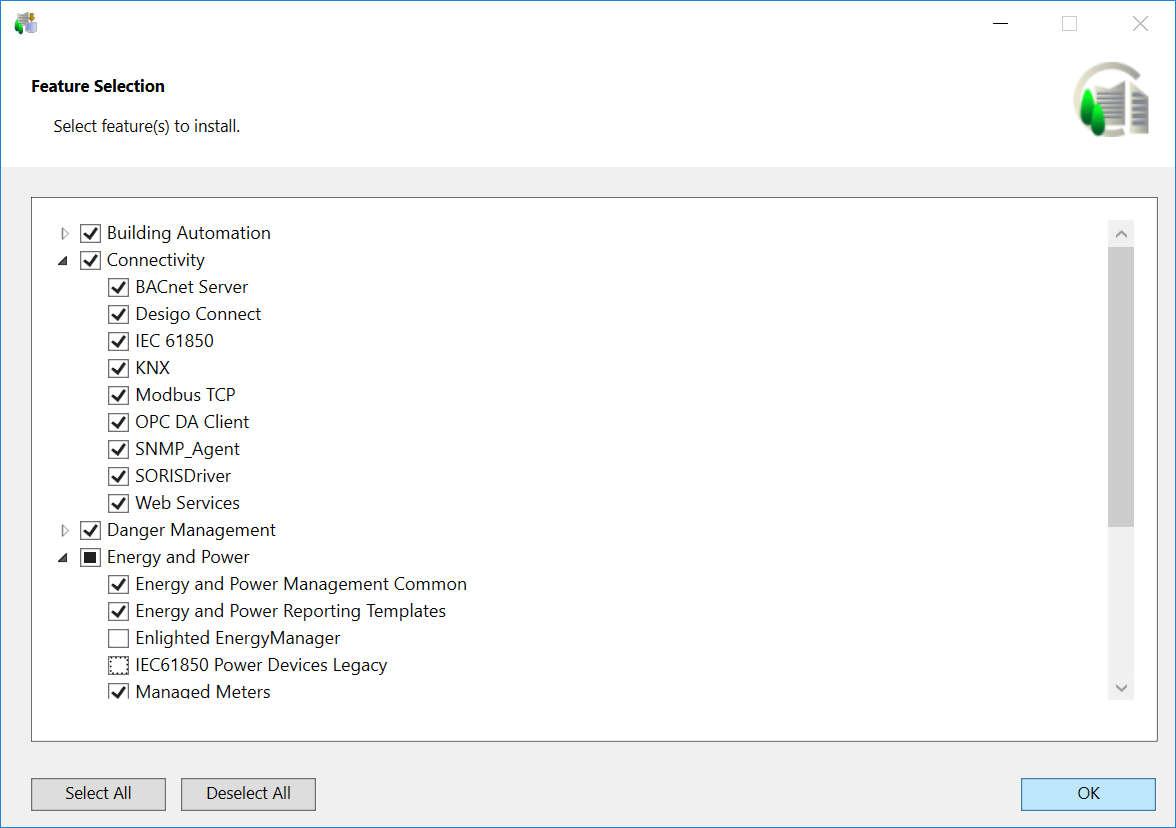Screen dimensions: 1176x828
Task: Click the installer icon in the title bar
Action: tap(25, 23)
